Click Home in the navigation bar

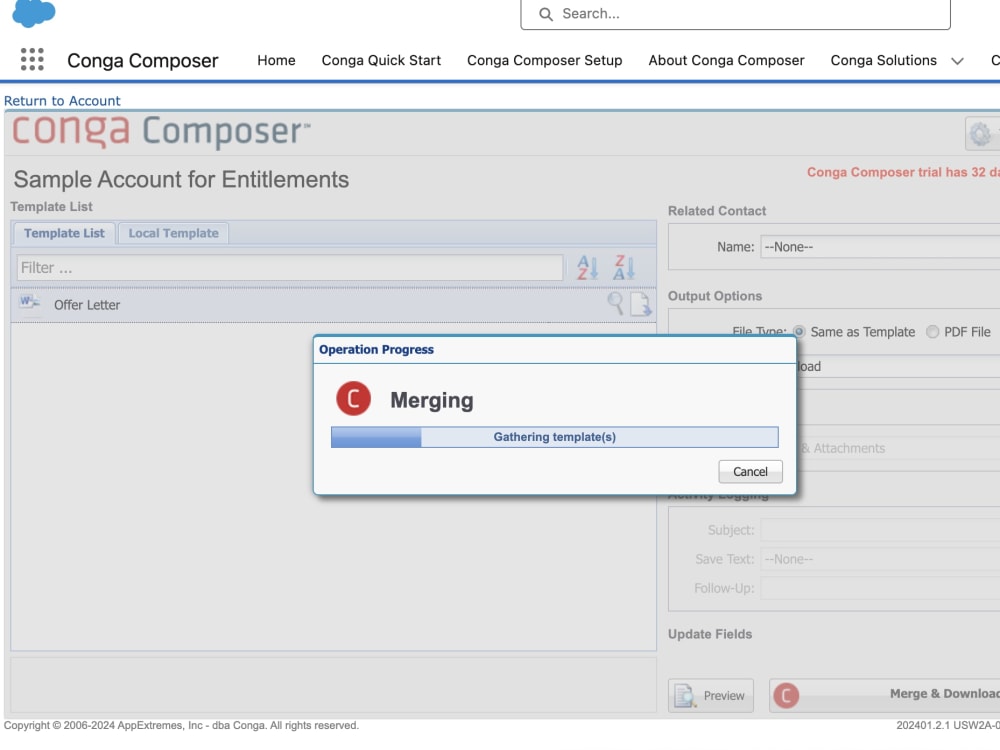[276, 61]
